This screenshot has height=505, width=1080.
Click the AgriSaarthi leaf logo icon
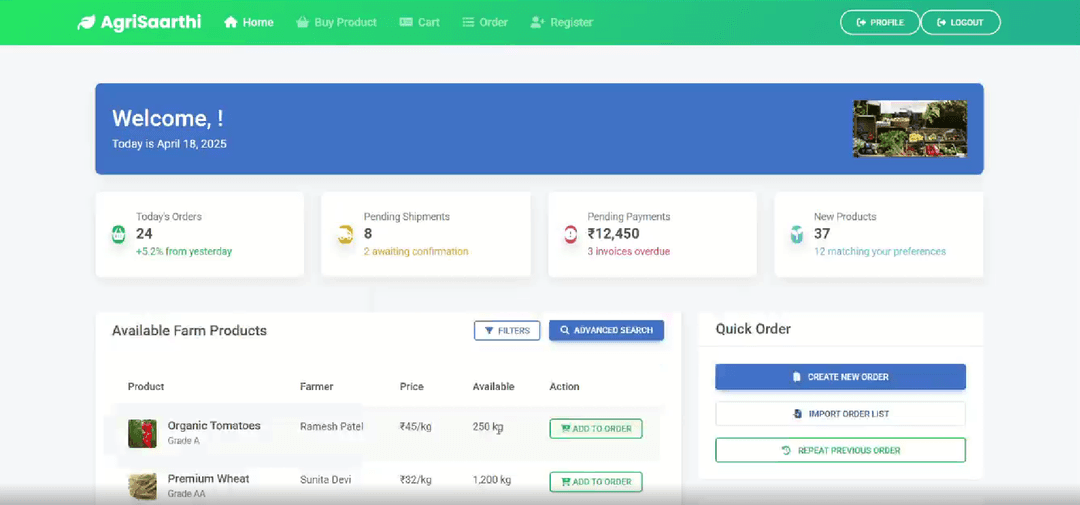(86, 22)
